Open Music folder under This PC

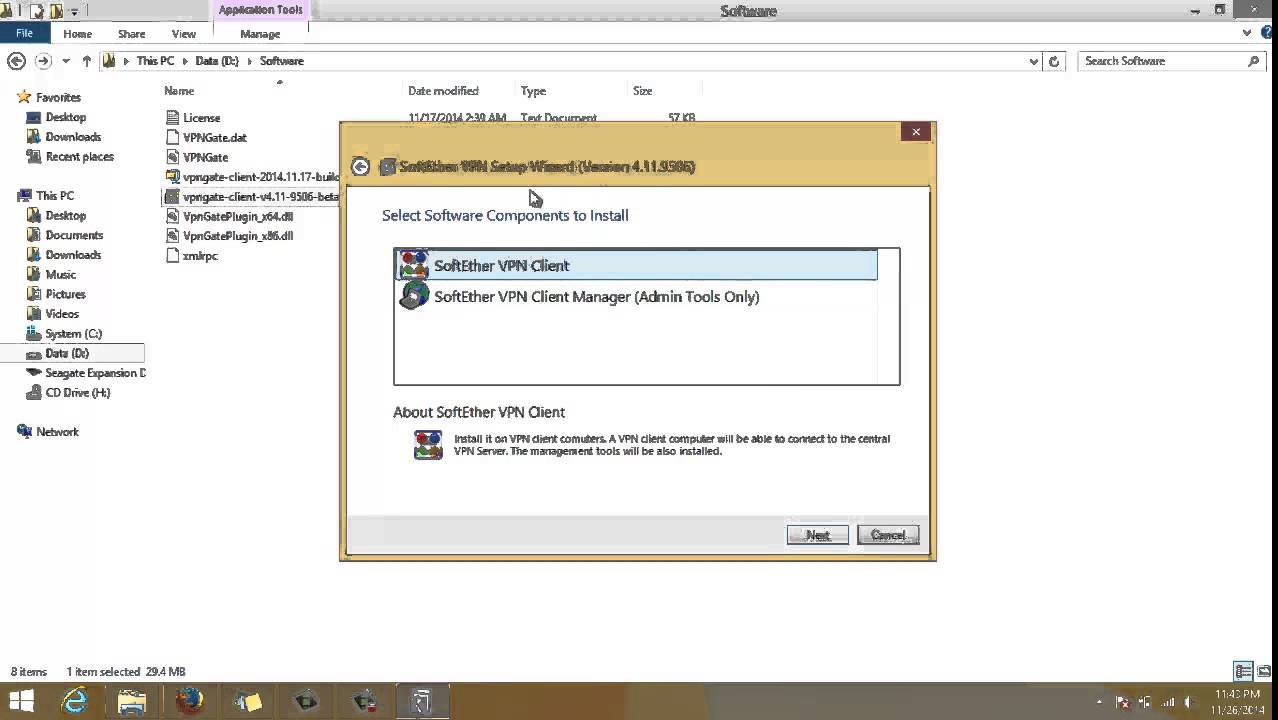coord(60,275)
